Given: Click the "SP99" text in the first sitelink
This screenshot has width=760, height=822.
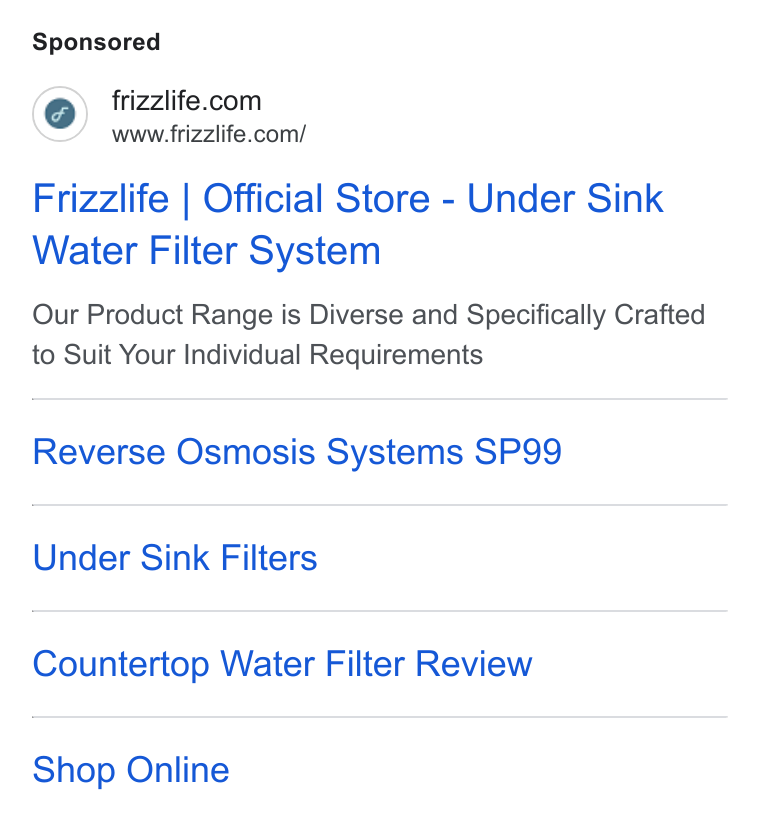Looking at the screenshot, I should point(518,451).
